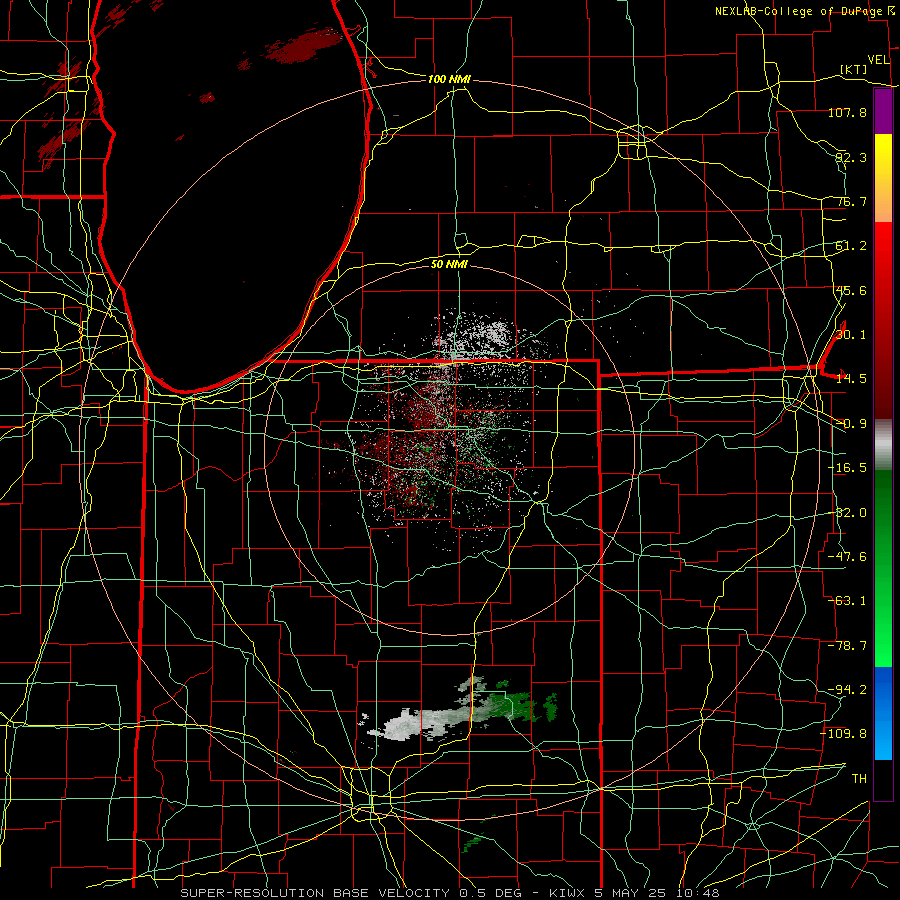The width and height of the screenshot is (900, 900).
Task: Click the [KT] units label
Action: [x=854, y=69]
